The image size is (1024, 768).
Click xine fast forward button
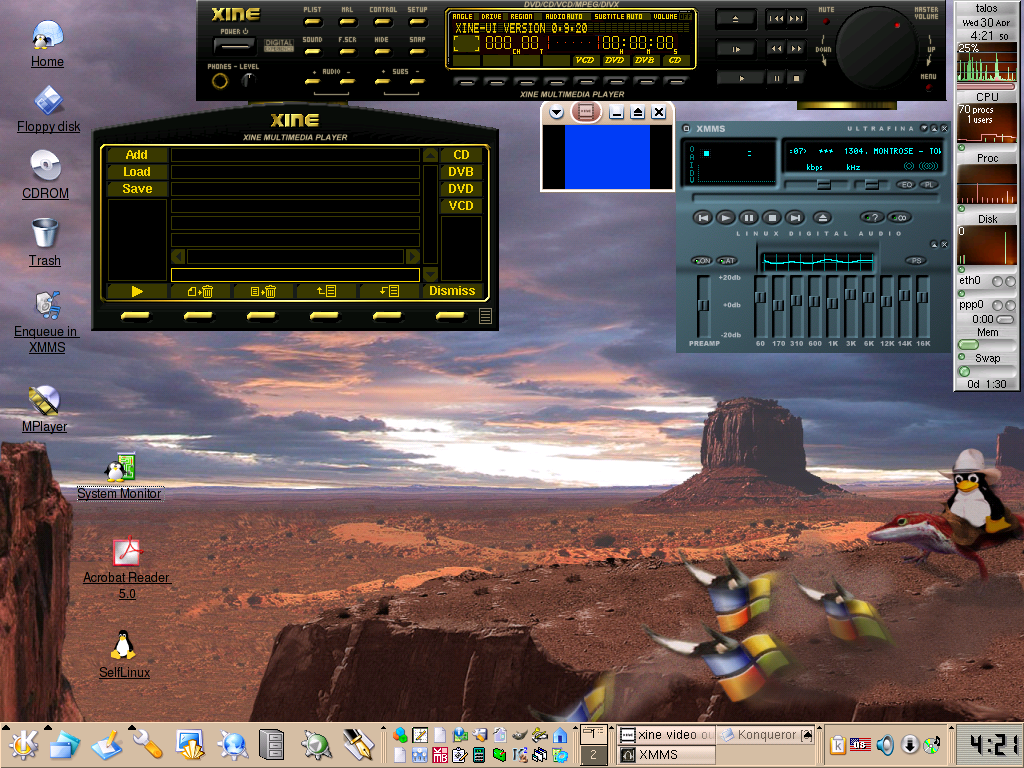pyautogui.click(x=796, y=48)
